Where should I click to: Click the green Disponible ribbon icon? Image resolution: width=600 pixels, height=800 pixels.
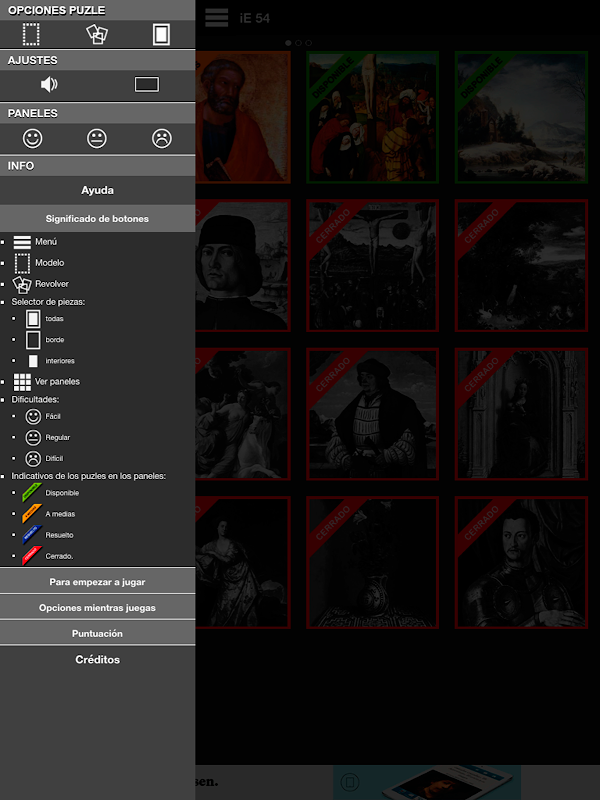click(x=32, y=493)
